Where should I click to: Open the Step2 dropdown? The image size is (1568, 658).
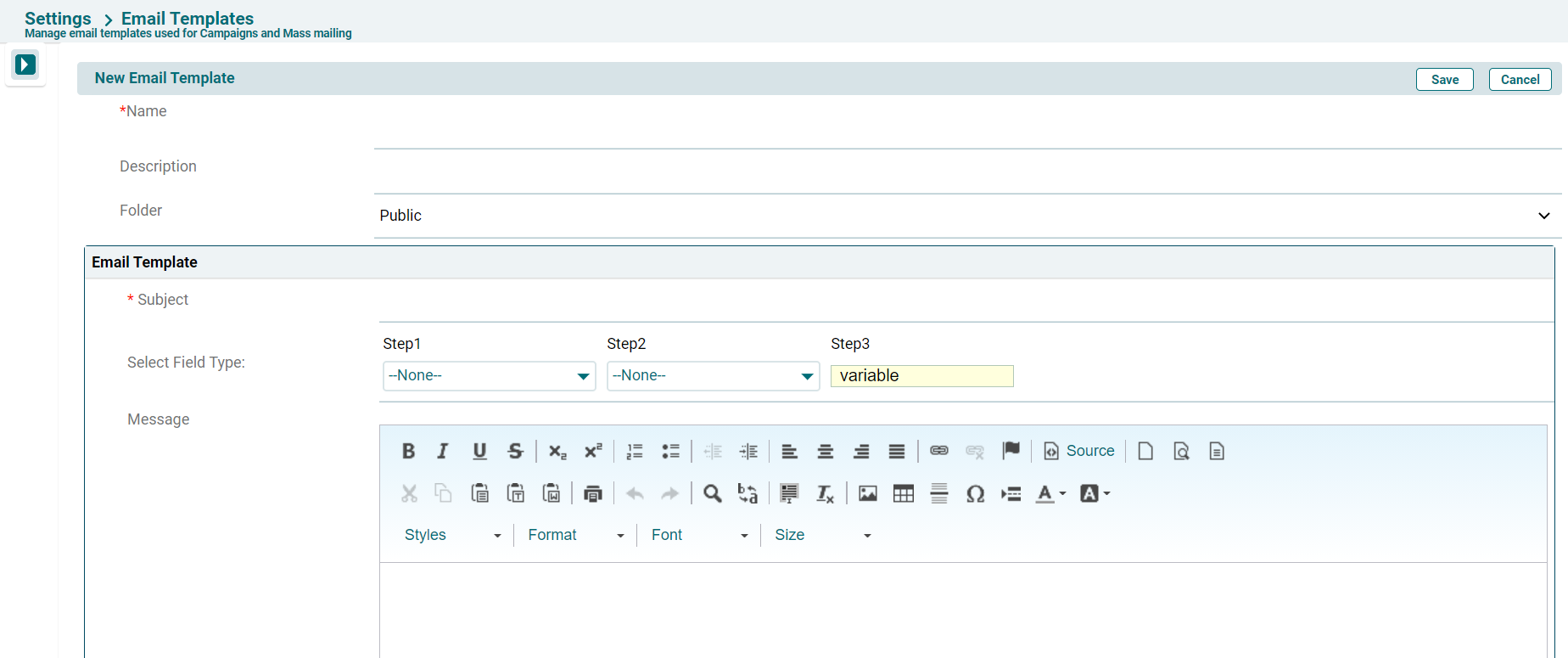[713, 375]
